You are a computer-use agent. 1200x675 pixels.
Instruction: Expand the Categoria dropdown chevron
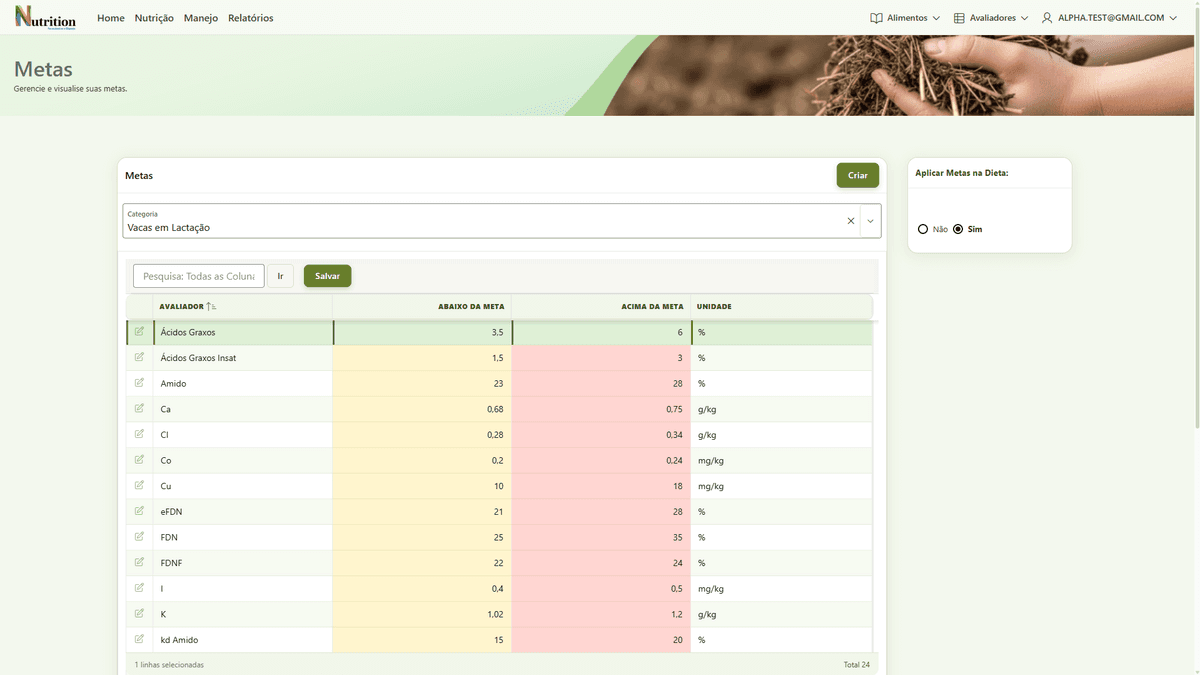[871, 221]
